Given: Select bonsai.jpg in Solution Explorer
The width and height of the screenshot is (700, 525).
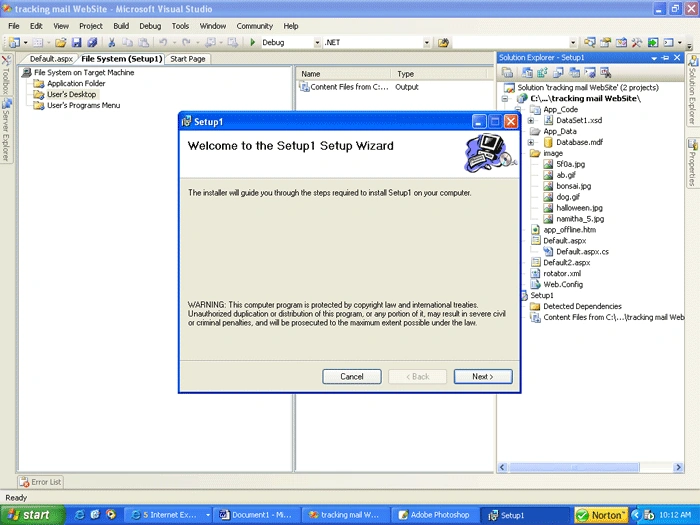Looking at the screenshot, I should point(574,186).
